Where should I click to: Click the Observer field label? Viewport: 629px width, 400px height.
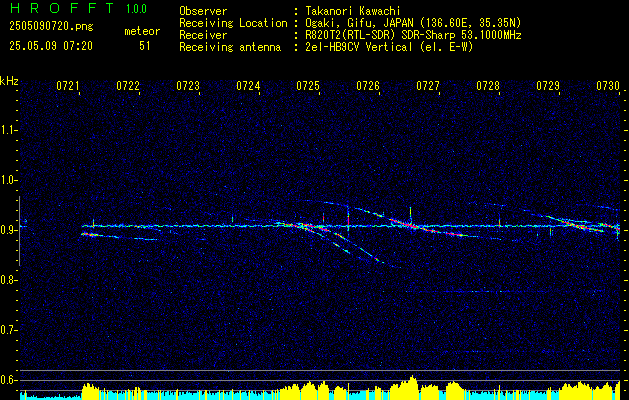coord(203,11)
